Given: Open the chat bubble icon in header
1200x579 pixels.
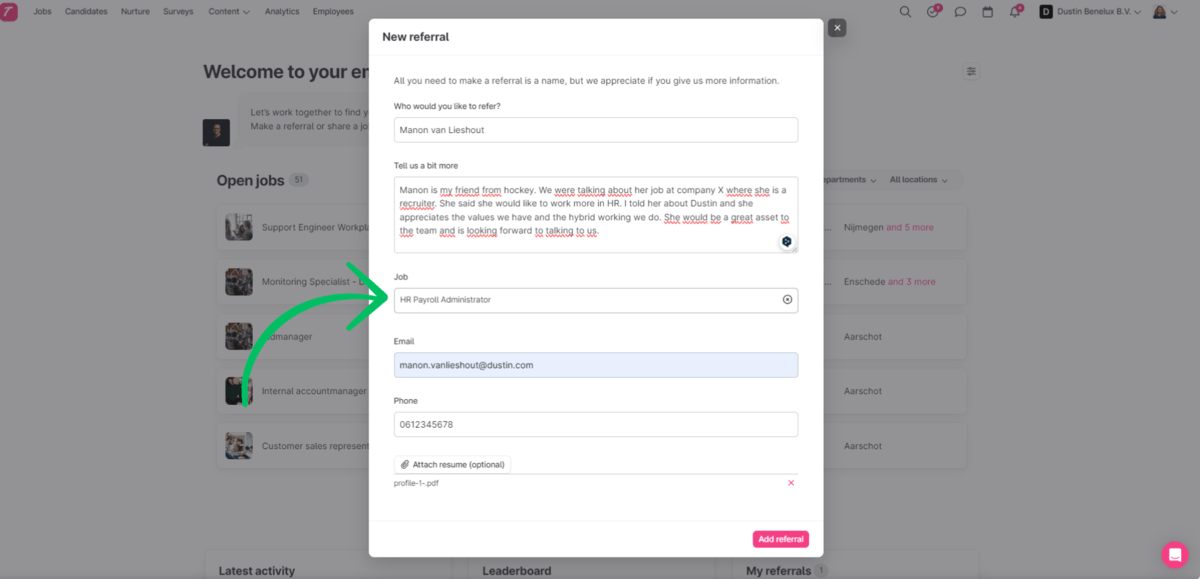Looking at the screenshot, I should 960,12.
